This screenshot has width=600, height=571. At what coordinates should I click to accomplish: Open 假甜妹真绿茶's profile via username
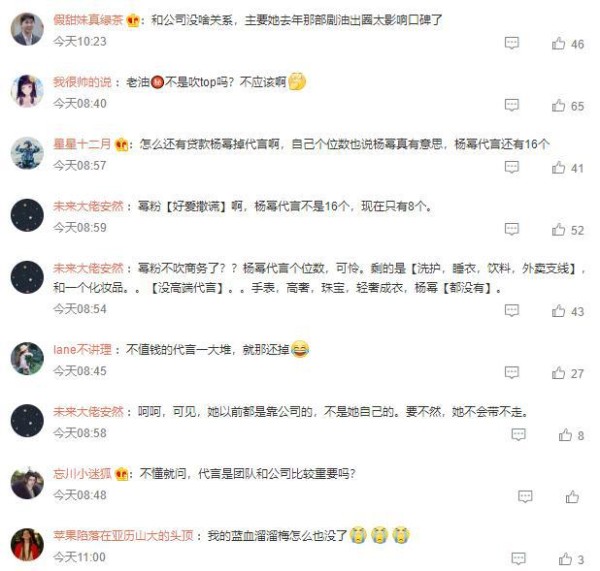point(88,20)
